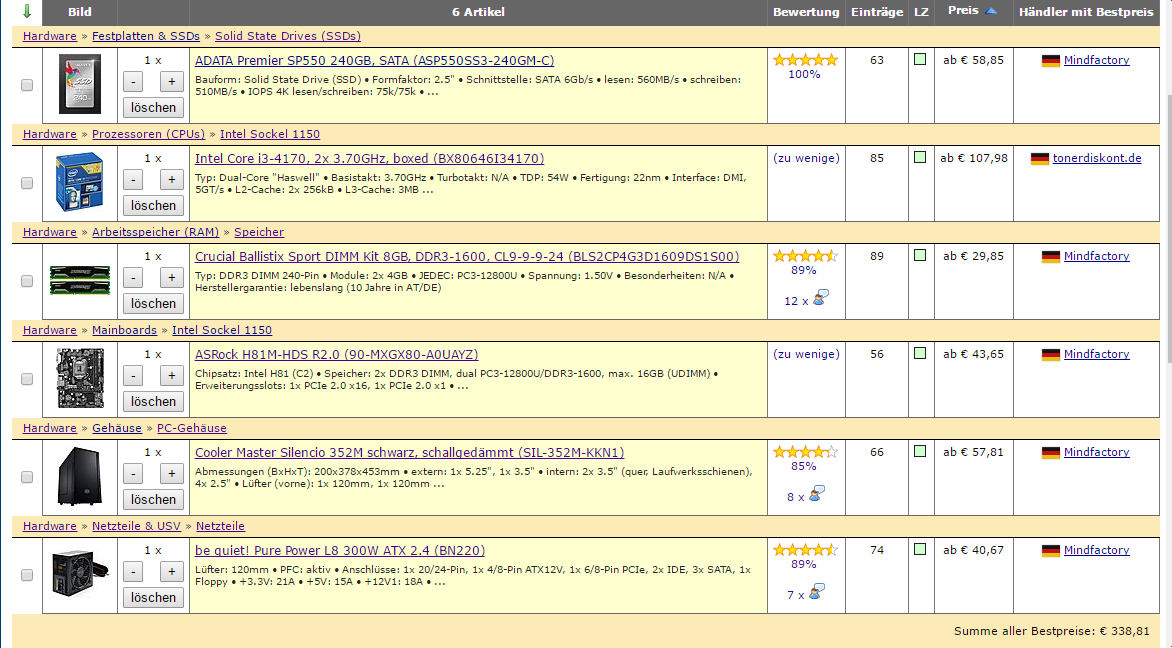Viewport: 1172px width, 648px height.
Task: Toggle LZ box for Intel Core i3 row
Action: (920, 157)
